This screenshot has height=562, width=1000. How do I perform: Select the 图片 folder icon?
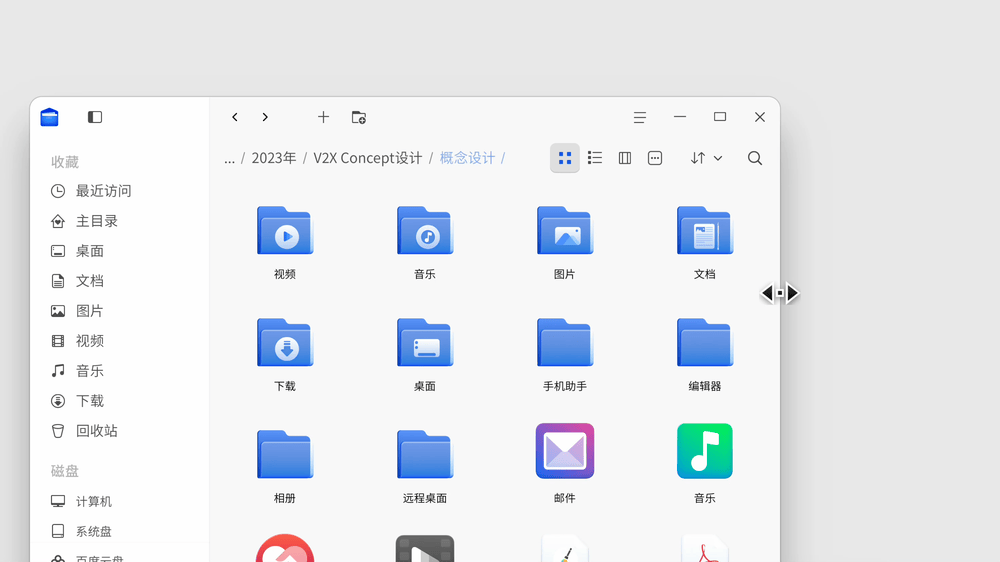[x=565, y=230]
